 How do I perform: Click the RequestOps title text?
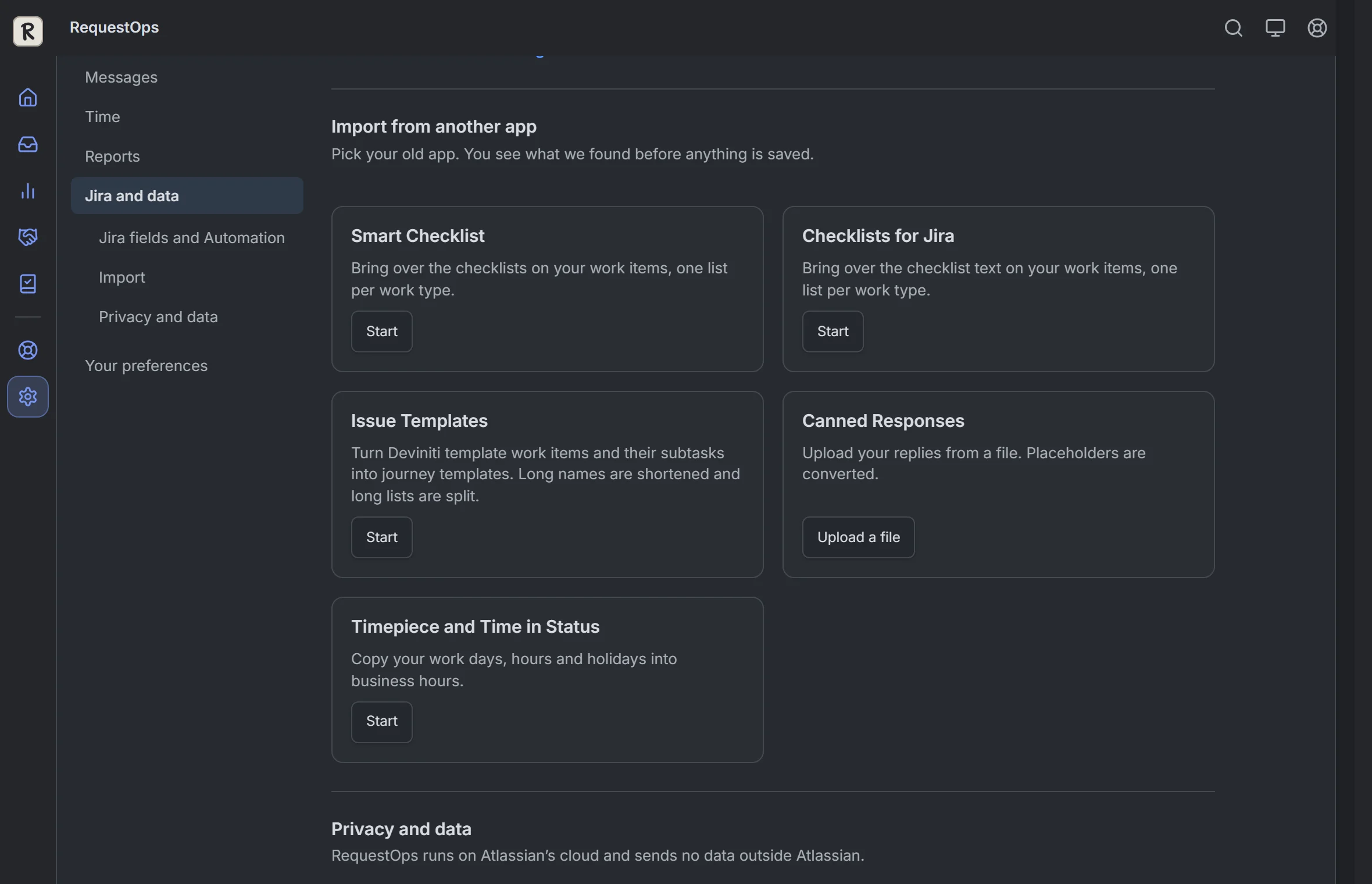click(114, 27)
